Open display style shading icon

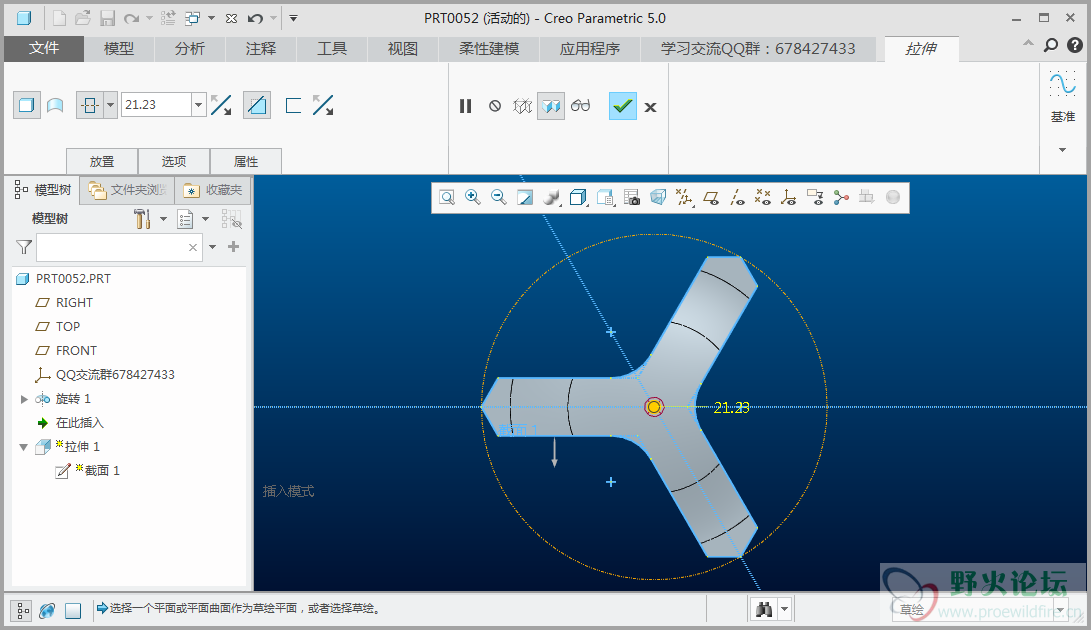coord(552,198)
